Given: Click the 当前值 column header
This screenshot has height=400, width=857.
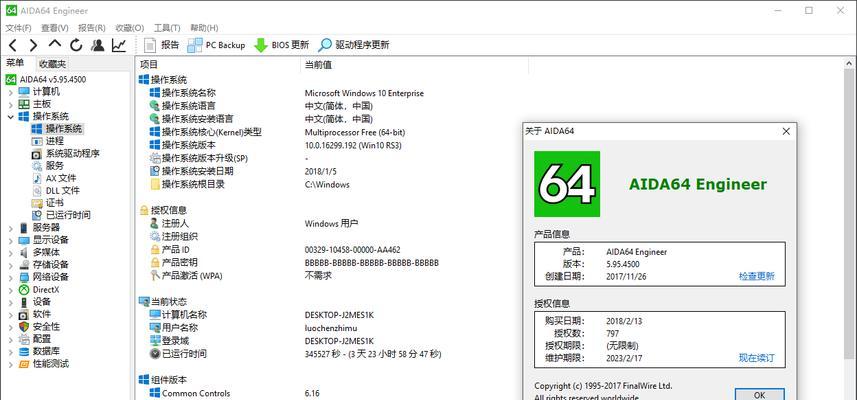Looking at the screenshot, I should [x=414, y=64].
